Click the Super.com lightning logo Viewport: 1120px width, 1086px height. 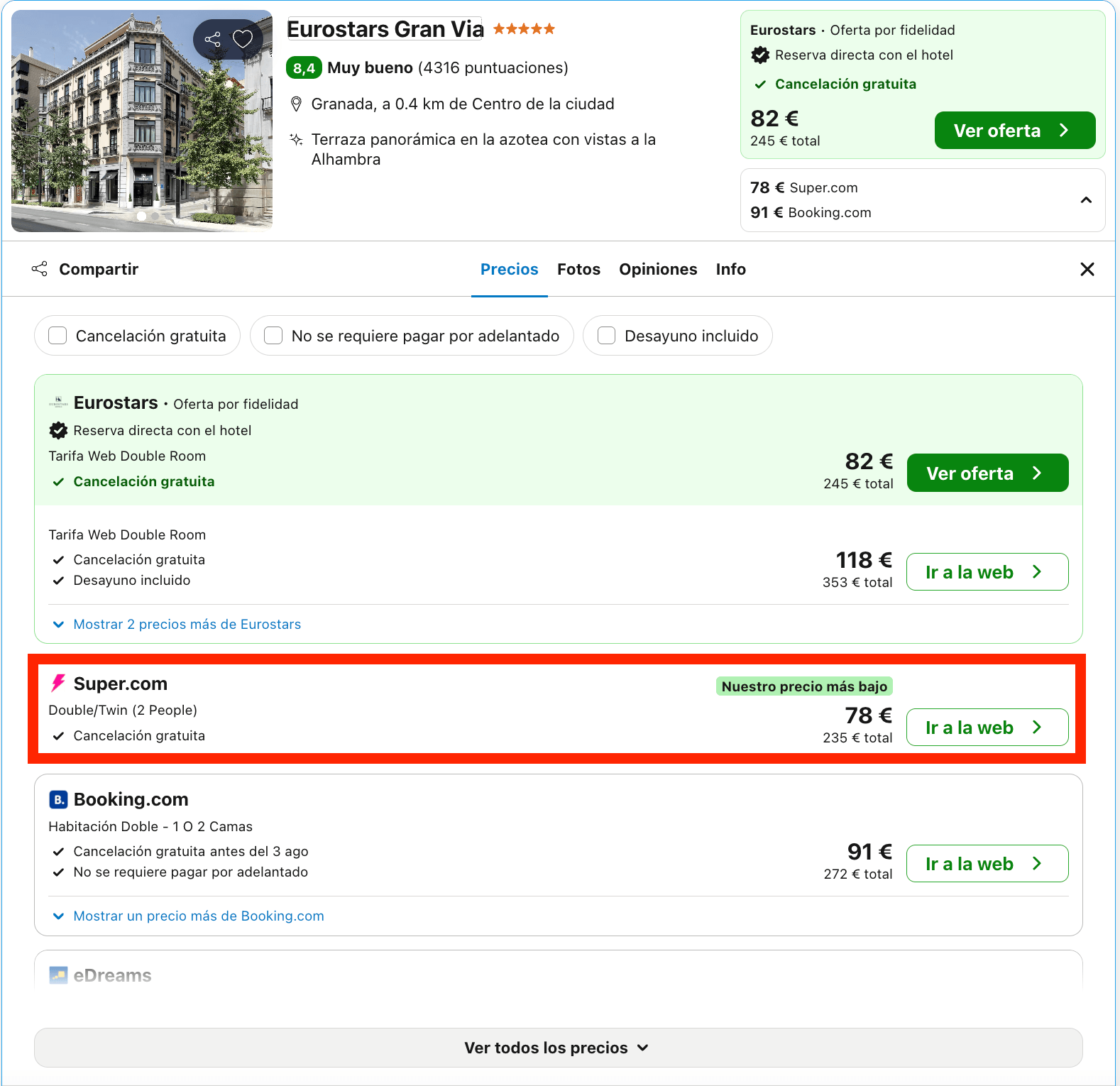point(58,684)
